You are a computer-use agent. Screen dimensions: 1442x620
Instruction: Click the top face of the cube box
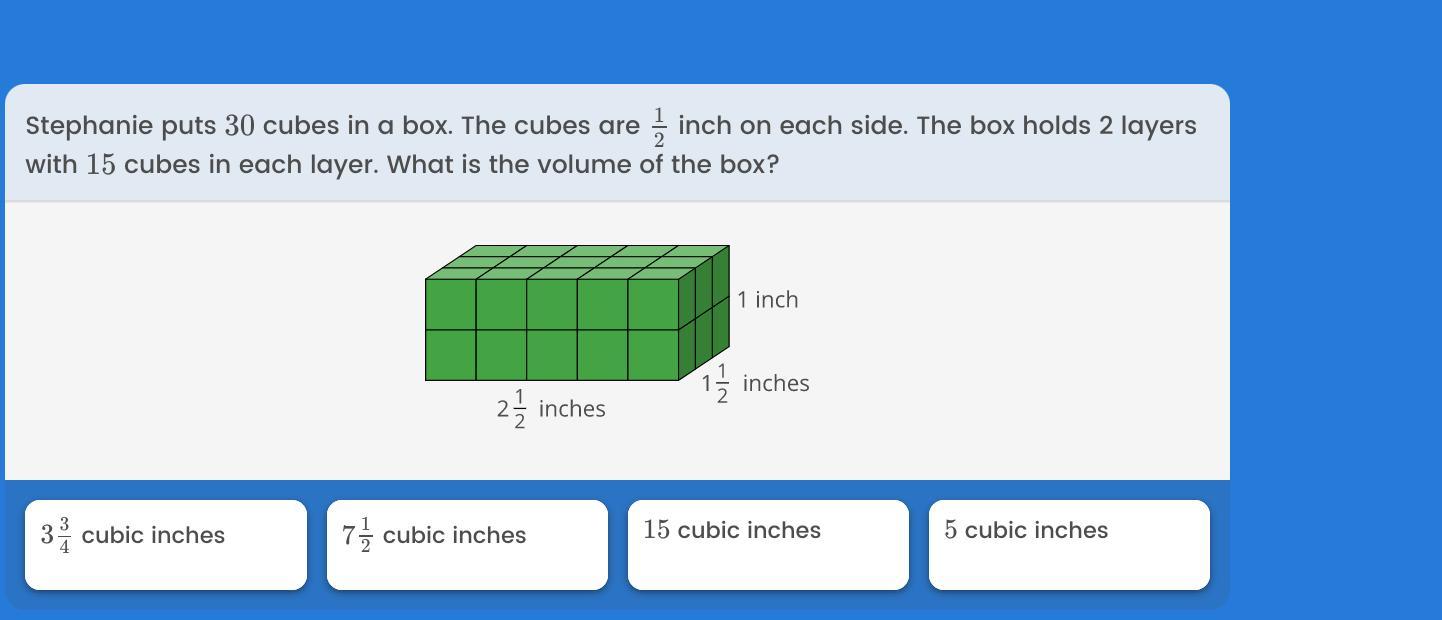tap(577, 261)
